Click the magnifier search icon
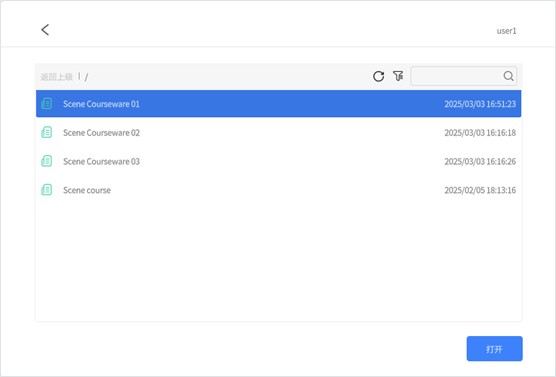 click(x=508, y=76)
